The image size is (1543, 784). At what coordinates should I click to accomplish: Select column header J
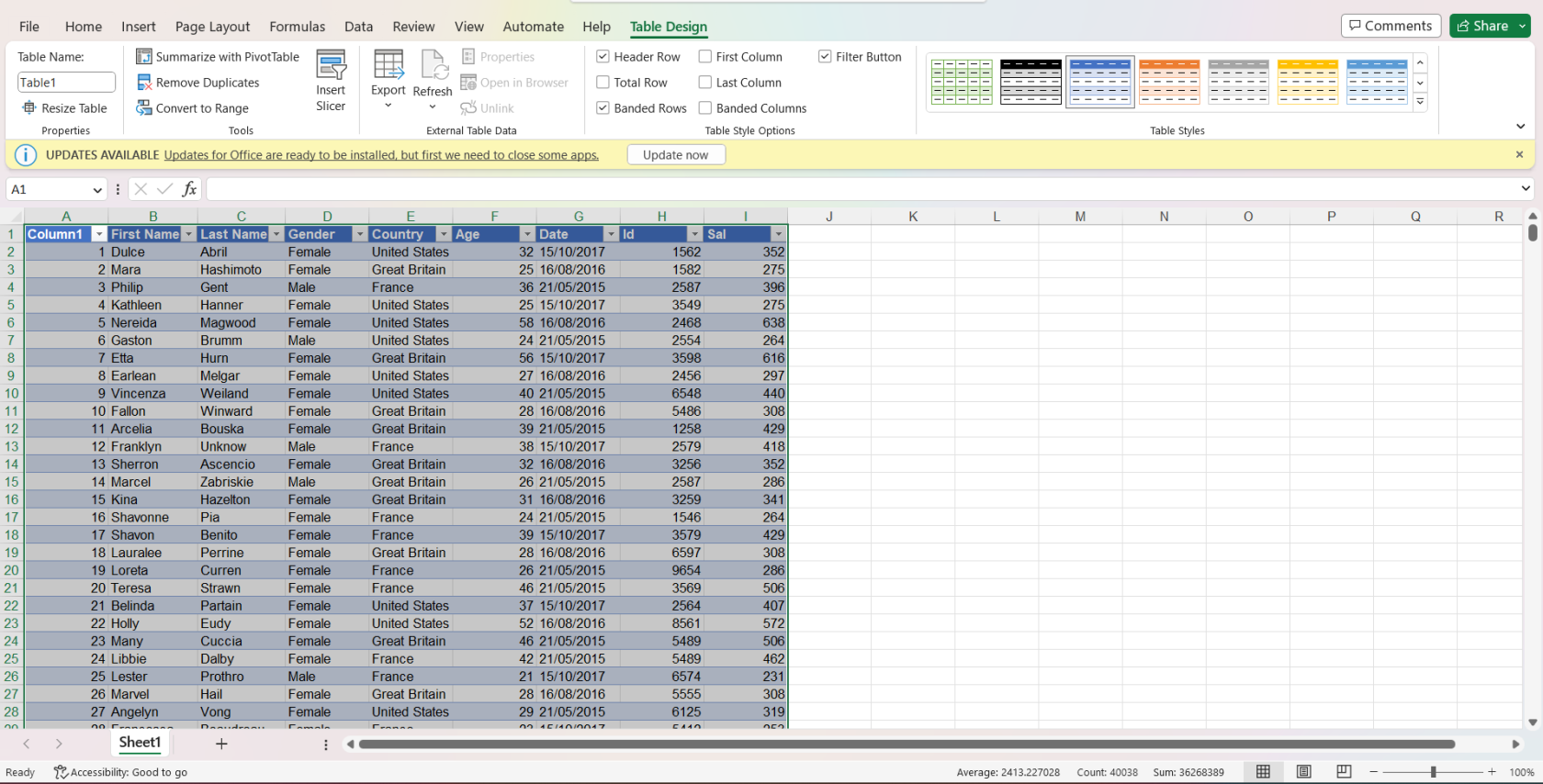(x=829, y=217)
